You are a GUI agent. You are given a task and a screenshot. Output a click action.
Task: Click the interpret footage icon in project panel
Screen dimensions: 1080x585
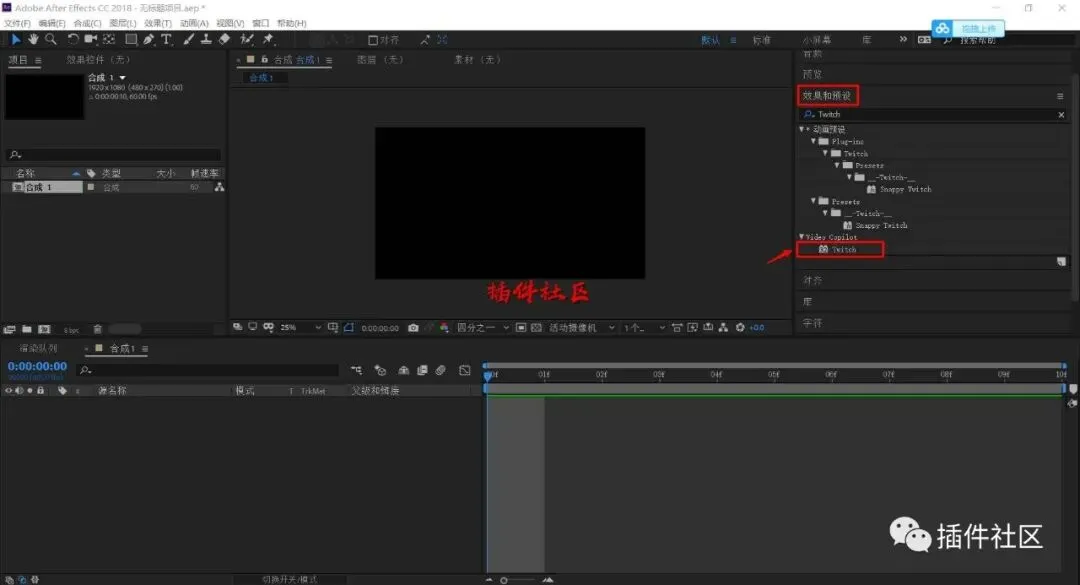coord(10,329)
